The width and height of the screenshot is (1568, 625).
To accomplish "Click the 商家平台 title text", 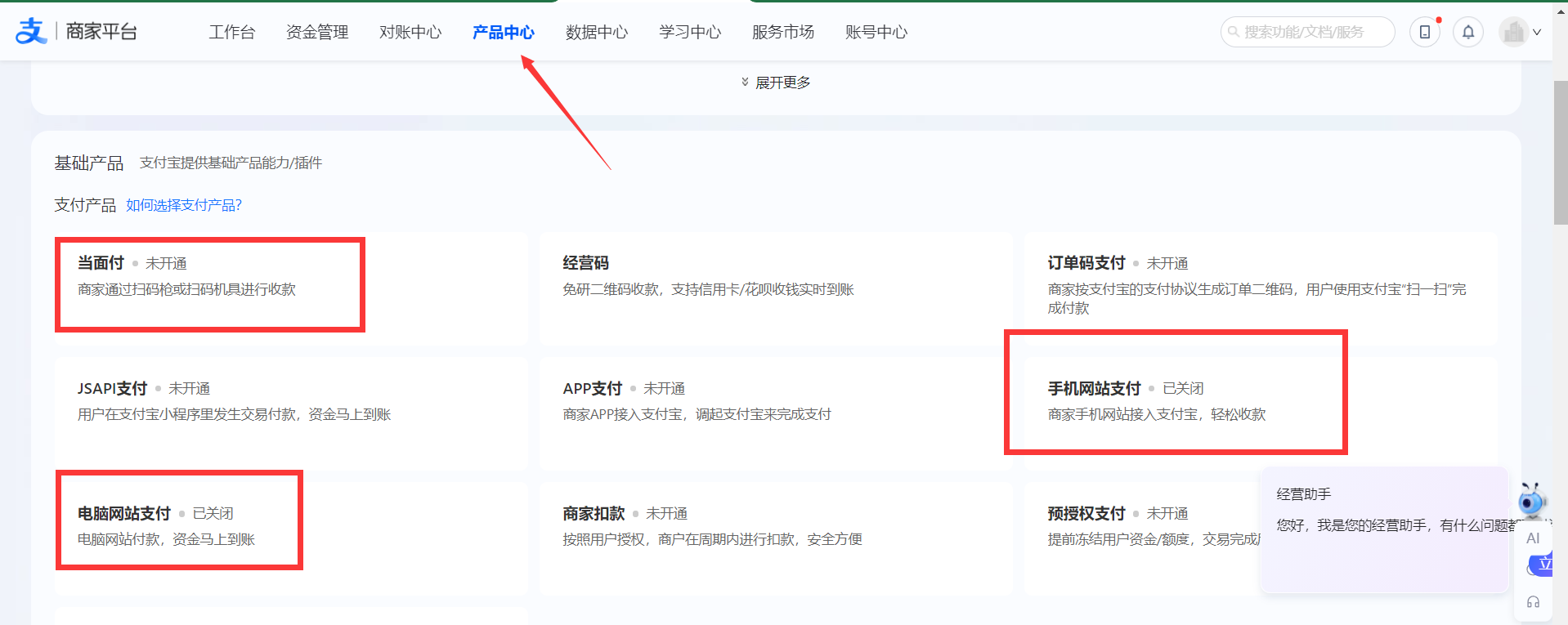I will point(101,32).
